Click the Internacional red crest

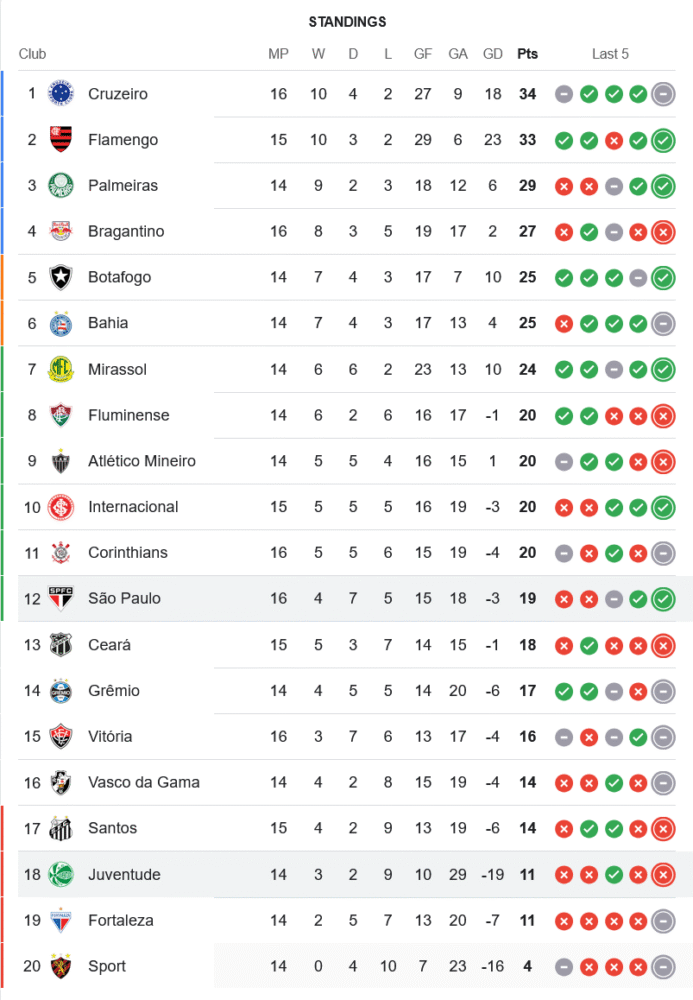[61, 507]
